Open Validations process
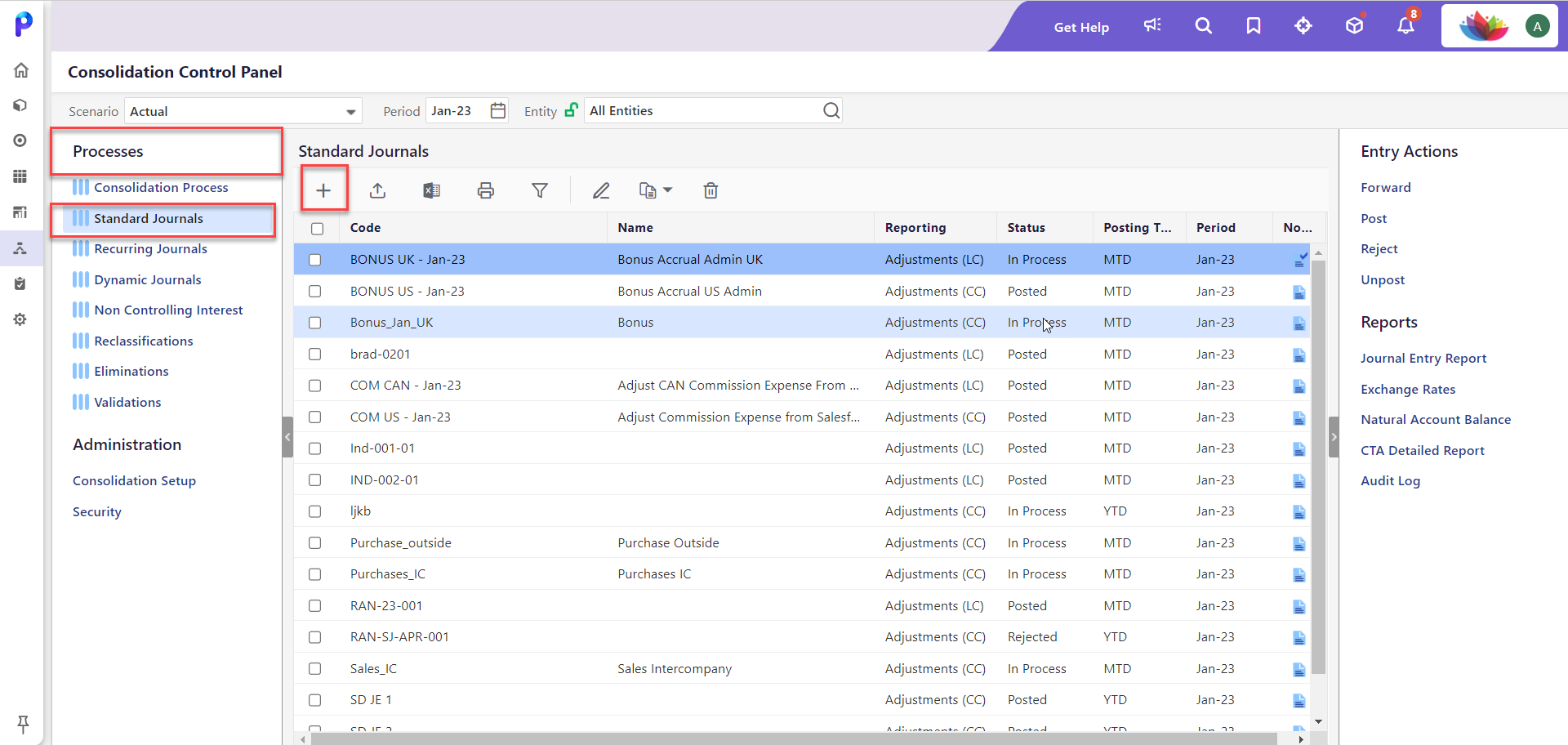Image resolution: width=1568 pixels, height=745 pixels. pyautogui.click(x=127, y=402)
